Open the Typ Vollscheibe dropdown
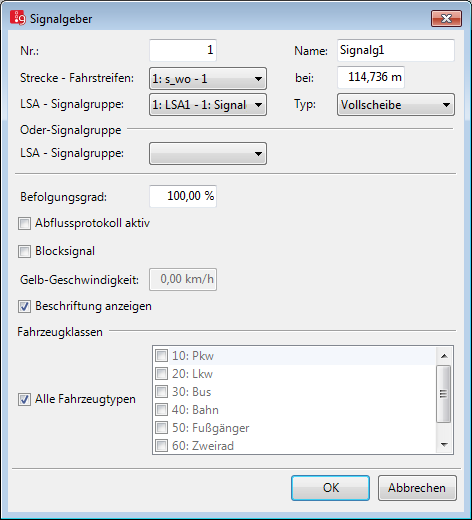The height and width of the screenshot is (520, 472). tap(396, 105)
